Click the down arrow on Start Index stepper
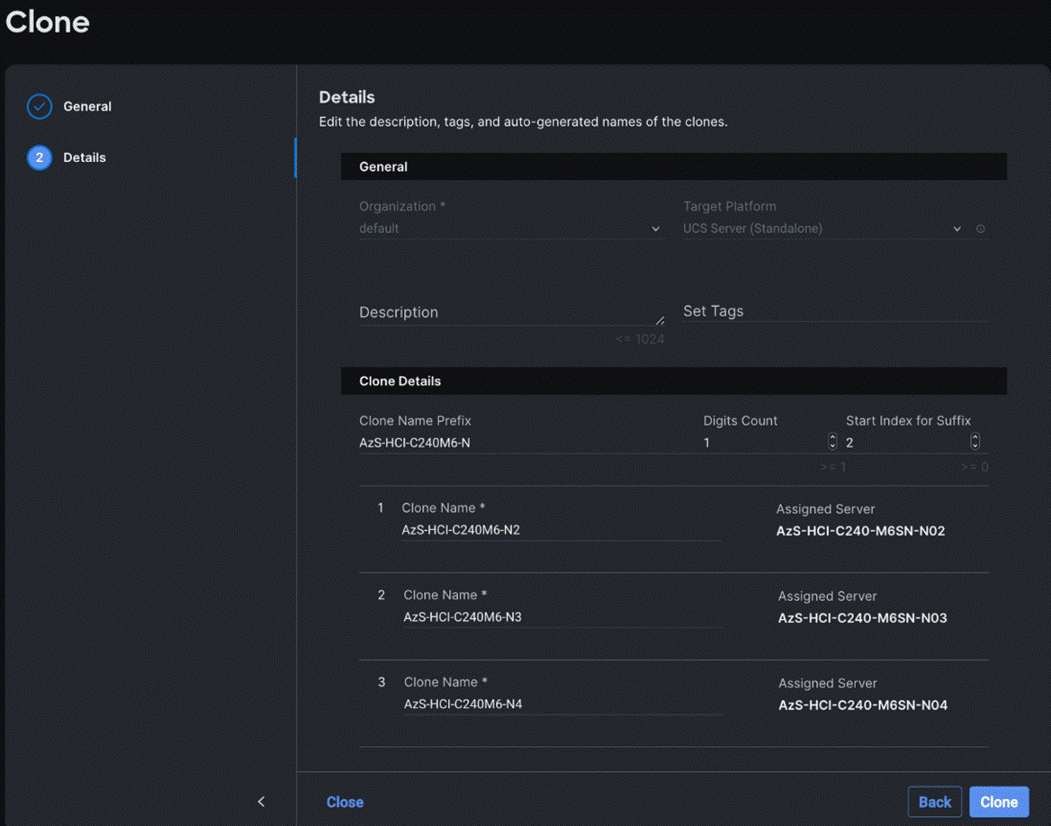Screen dimensions: 1051x826 (x=975, y=444)
